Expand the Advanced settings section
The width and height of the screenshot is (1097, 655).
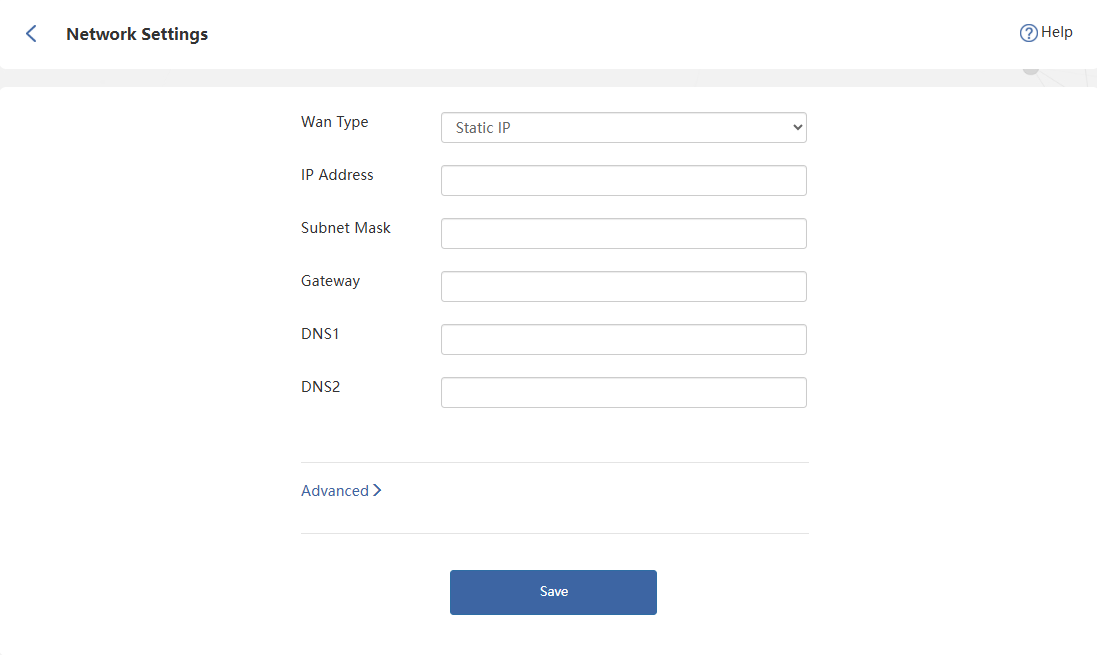pyautogui.click(x=335, y=491)
